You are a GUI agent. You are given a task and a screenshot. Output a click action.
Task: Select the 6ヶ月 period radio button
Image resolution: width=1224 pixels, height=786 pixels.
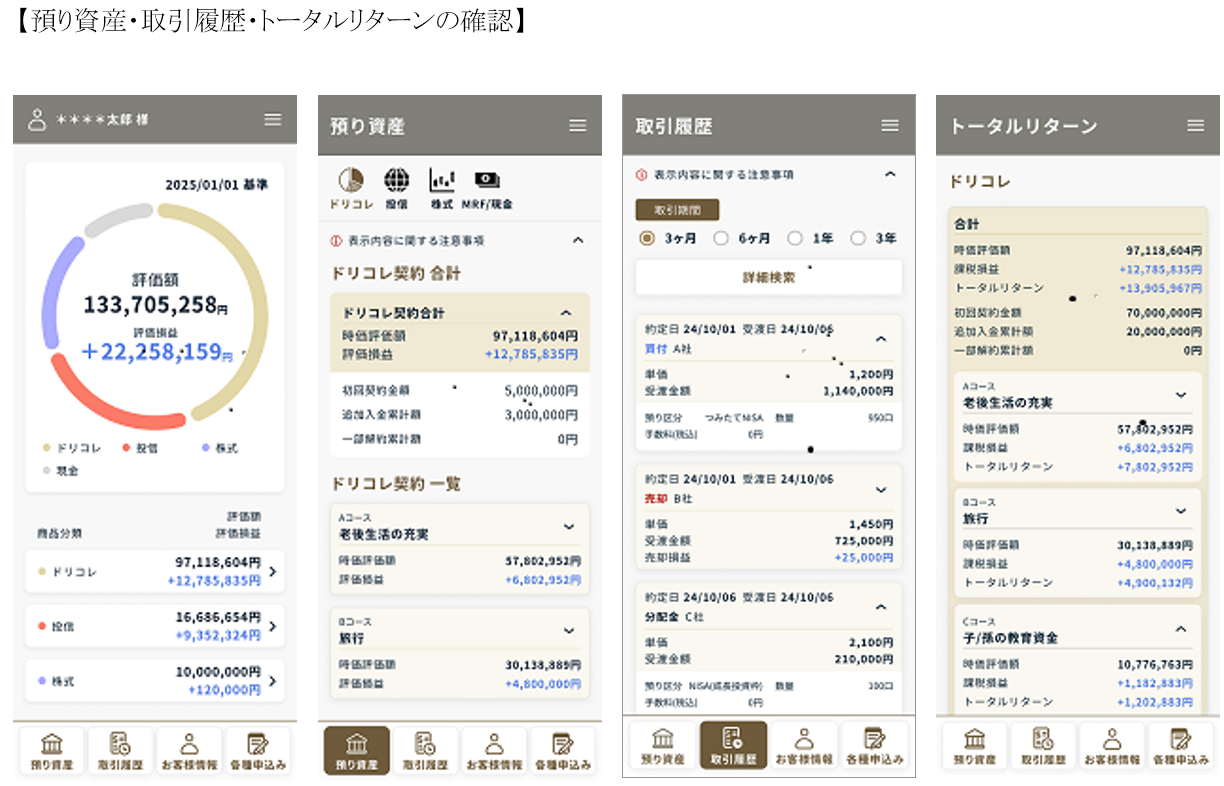tap(721, 239)
